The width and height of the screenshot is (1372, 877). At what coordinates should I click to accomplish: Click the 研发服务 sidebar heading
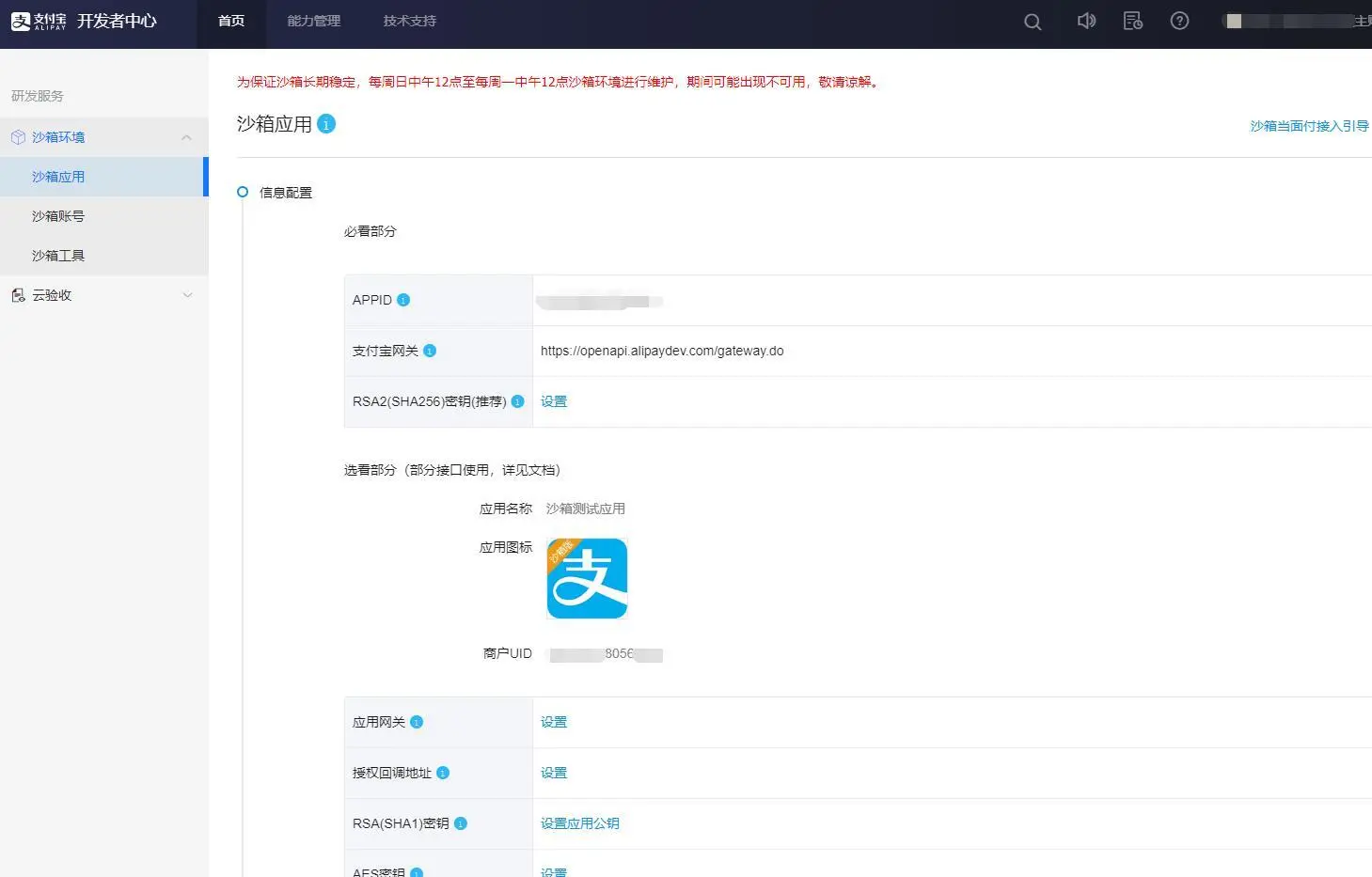[38, 96]
